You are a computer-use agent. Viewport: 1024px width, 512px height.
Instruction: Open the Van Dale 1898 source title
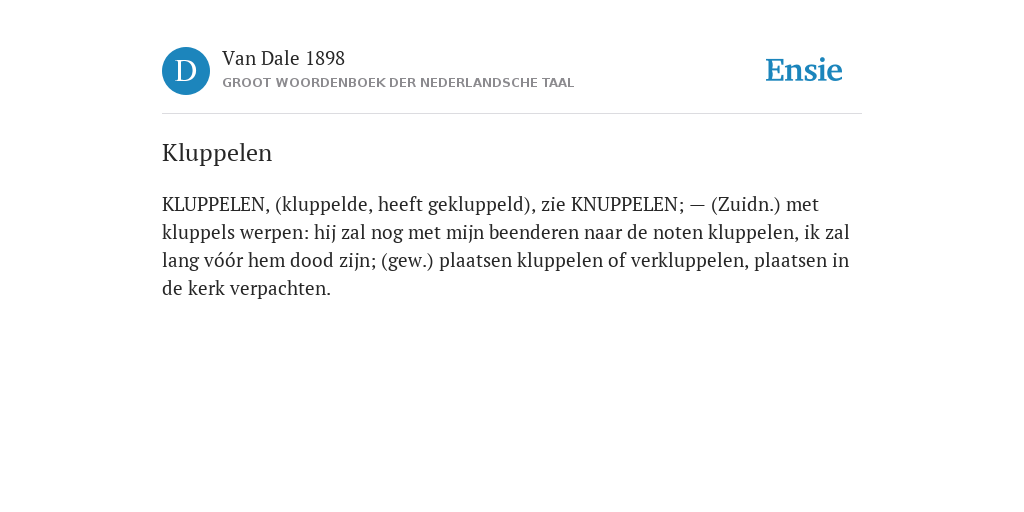283,59
